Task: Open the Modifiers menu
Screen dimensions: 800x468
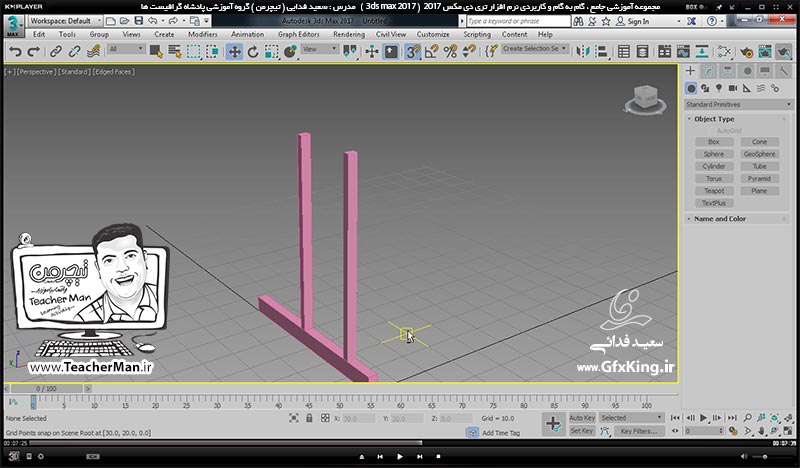Action: [203, 34]
